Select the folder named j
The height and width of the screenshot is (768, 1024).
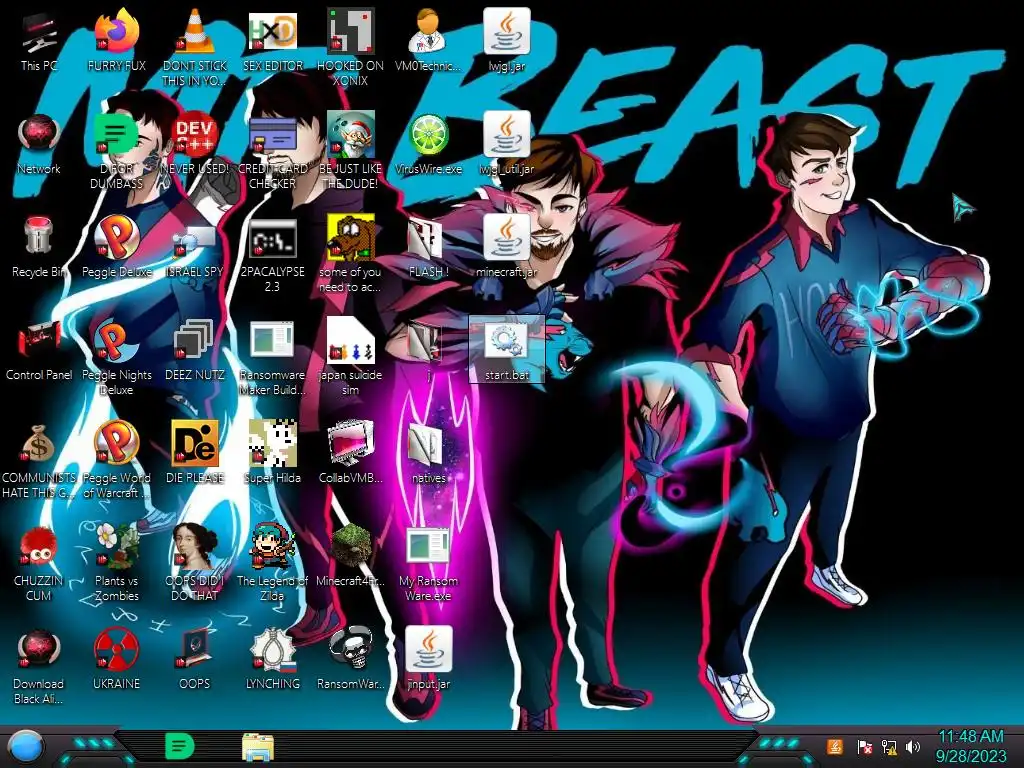[x=428, y=350]
